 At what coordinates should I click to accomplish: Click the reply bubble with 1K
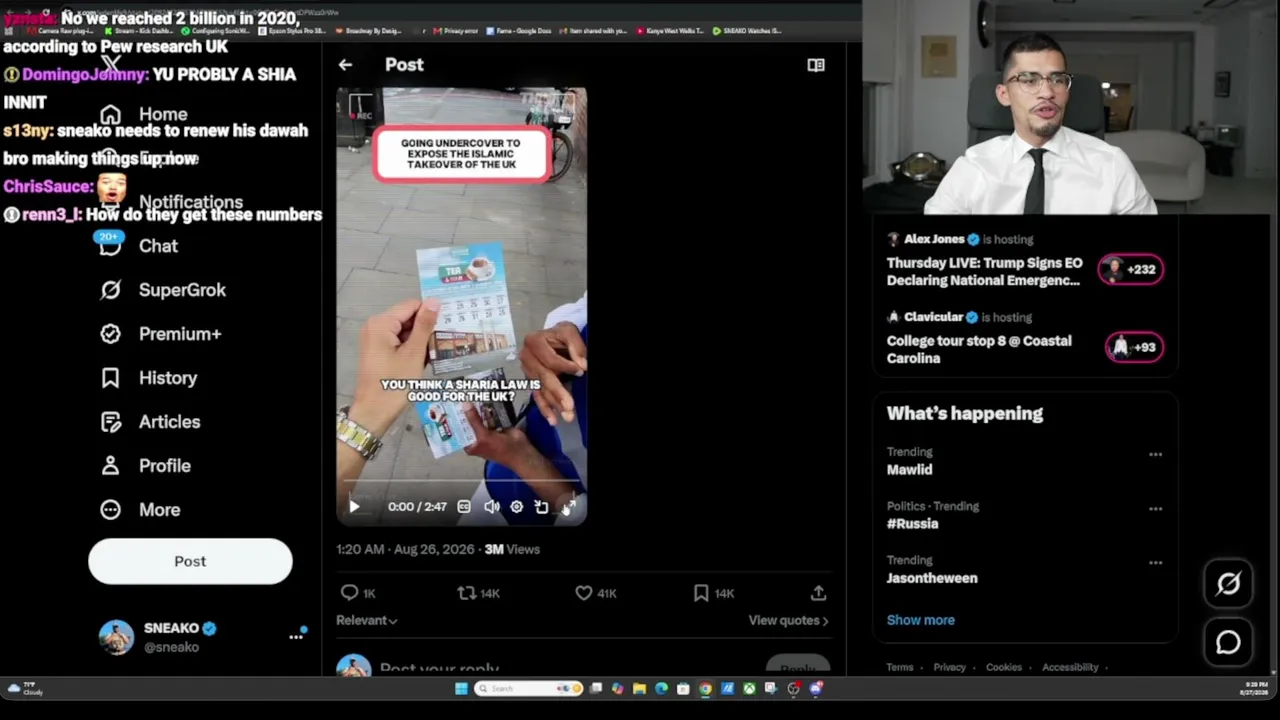[x=358, y=593]
